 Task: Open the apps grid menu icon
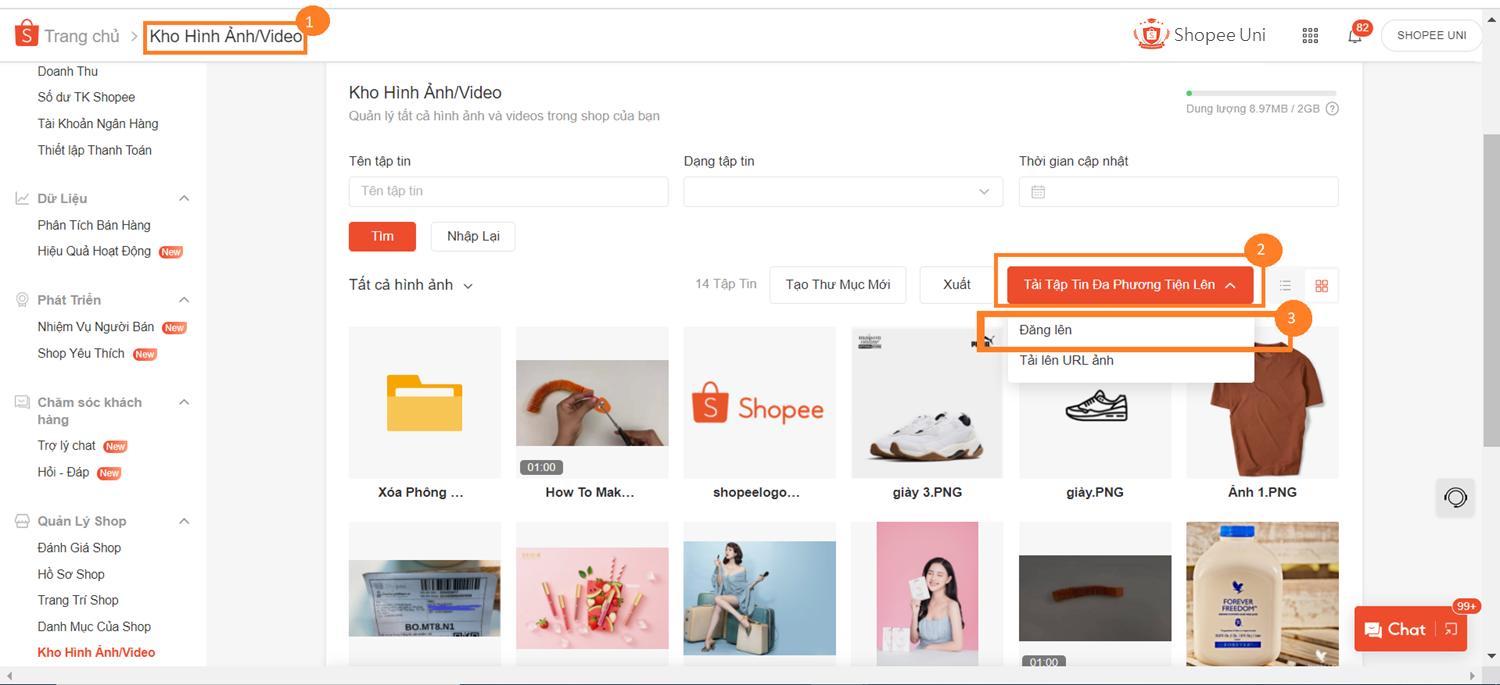1310,36
